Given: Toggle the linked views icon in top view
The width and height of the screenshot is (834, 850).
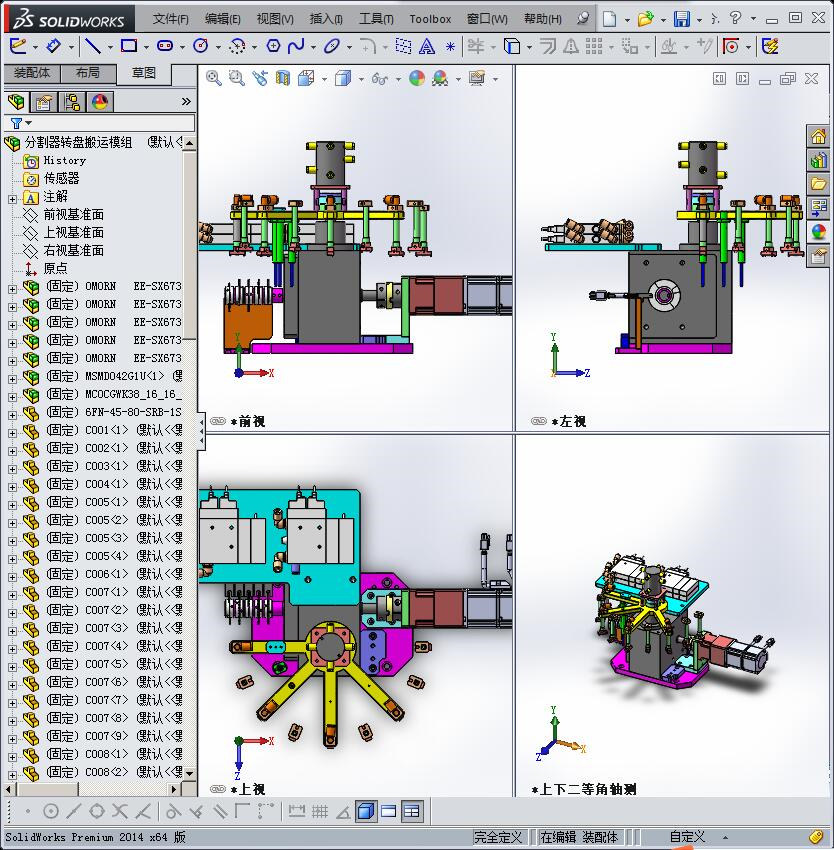Looking at the screenshot, I should pyautogui.click(x=218, y=789).
